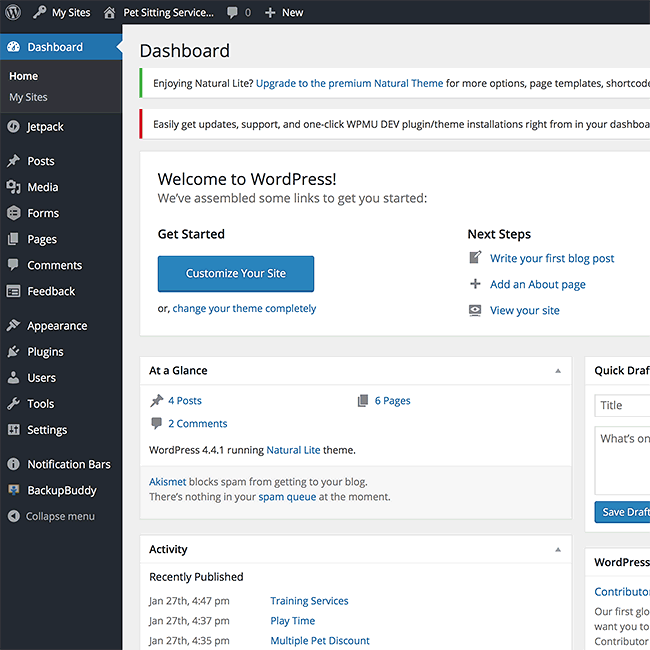This screenshot has width=650, height=650.
Task: Open the spam queue link
Action: 287,497
